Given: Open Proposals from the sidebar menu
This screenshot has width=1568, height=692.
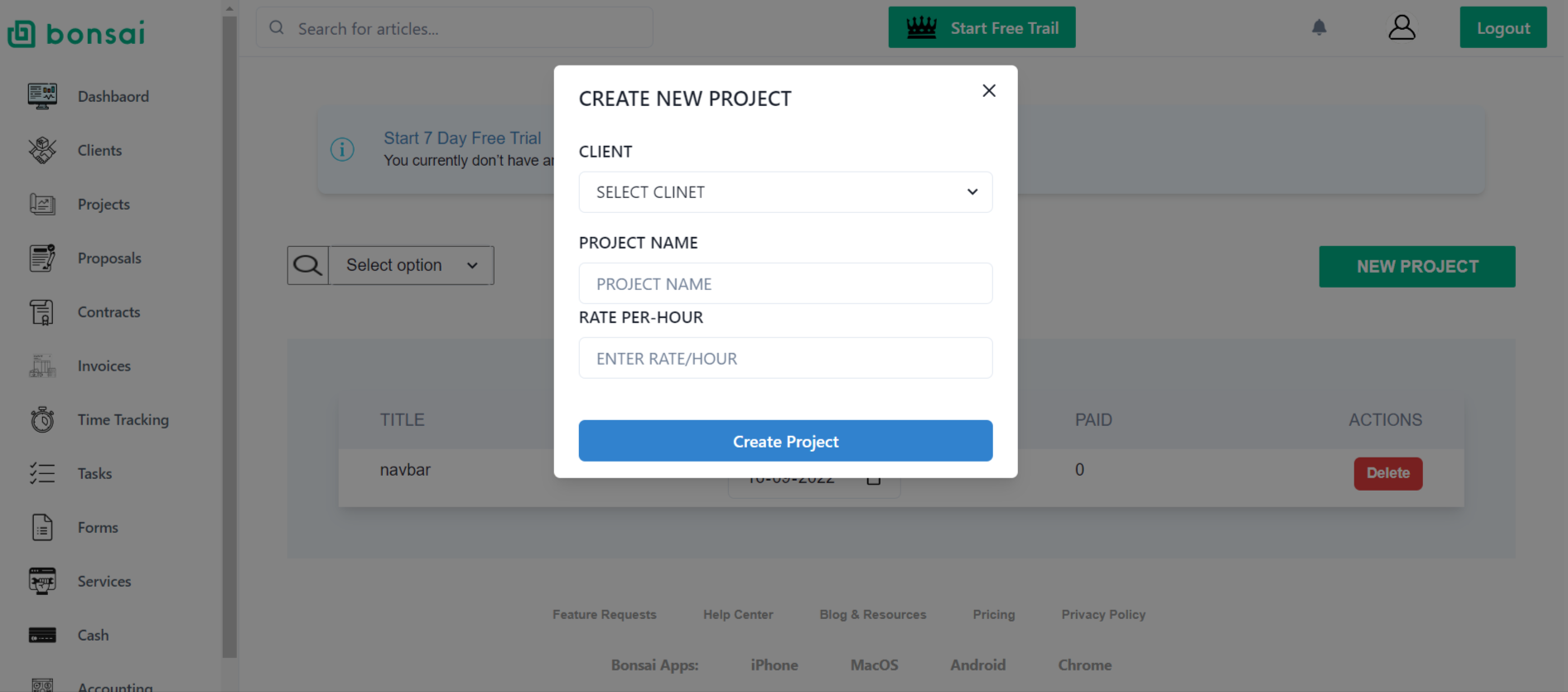Looking at the screenshot, I should point(109,258).
